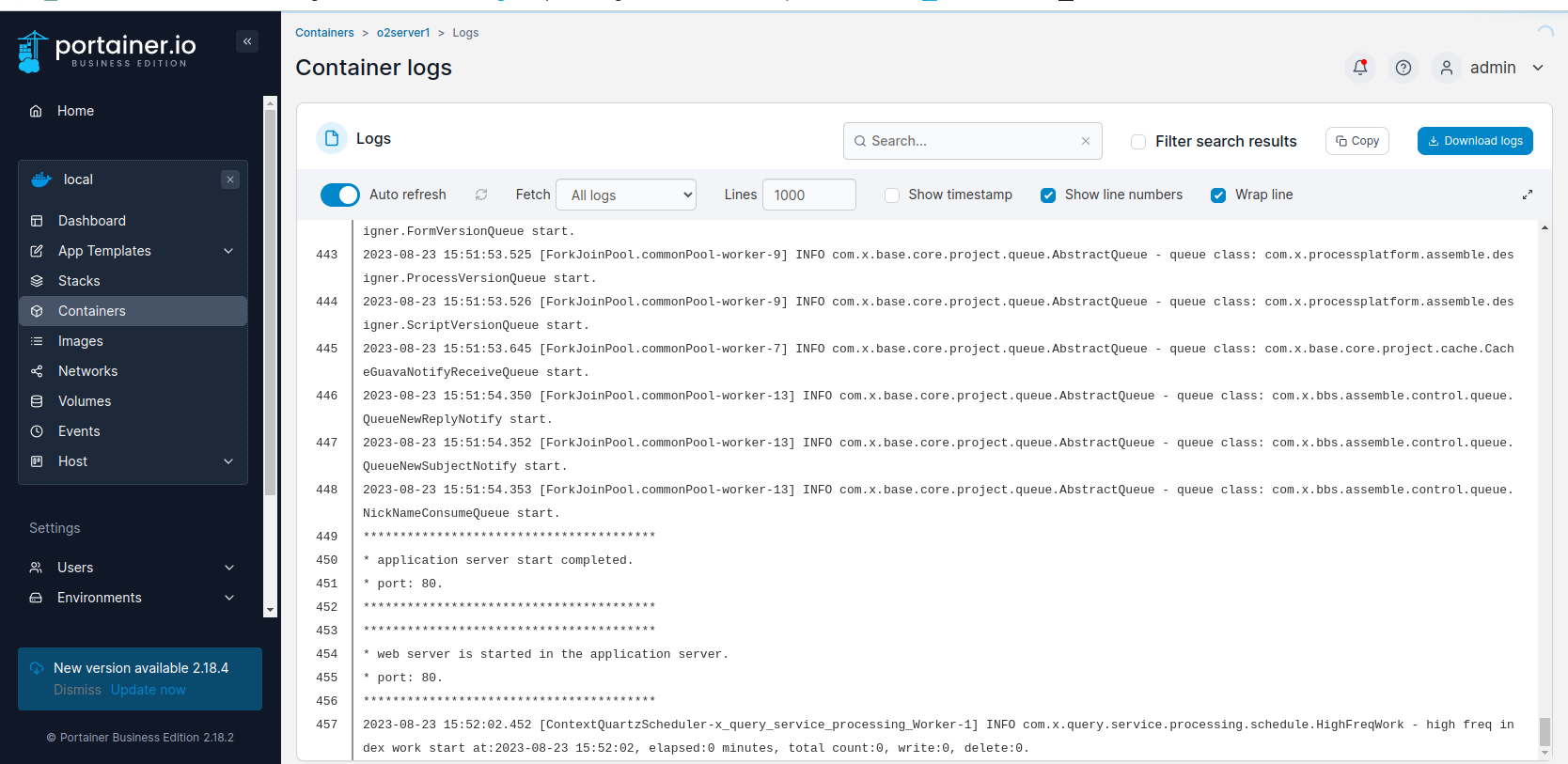Click the Logs document icon

pos(332,138)
